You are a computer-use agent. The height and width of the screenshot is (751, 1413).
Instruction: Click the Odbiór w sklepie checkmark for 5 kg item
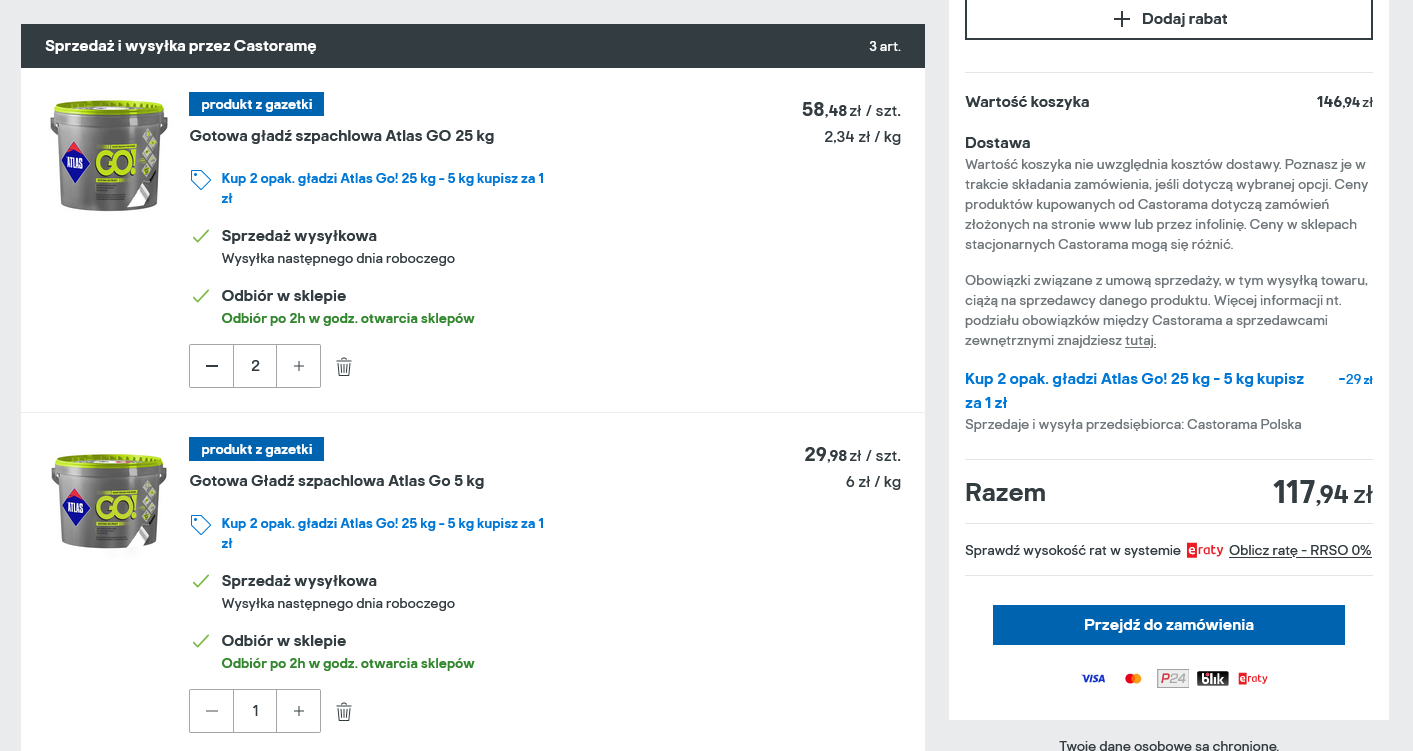(x=201, y=641)
